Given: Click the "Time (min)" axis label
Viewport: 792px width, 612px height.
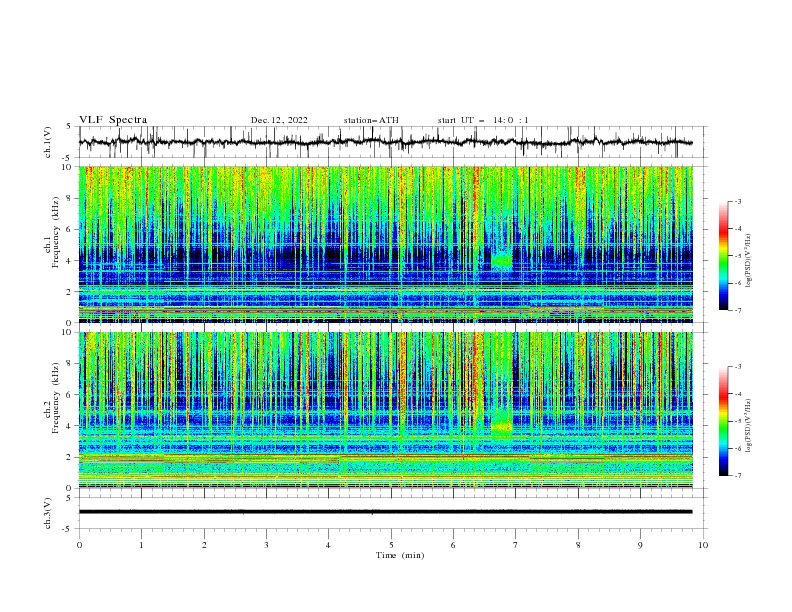Looking at the screenshot, I should 400,555.
